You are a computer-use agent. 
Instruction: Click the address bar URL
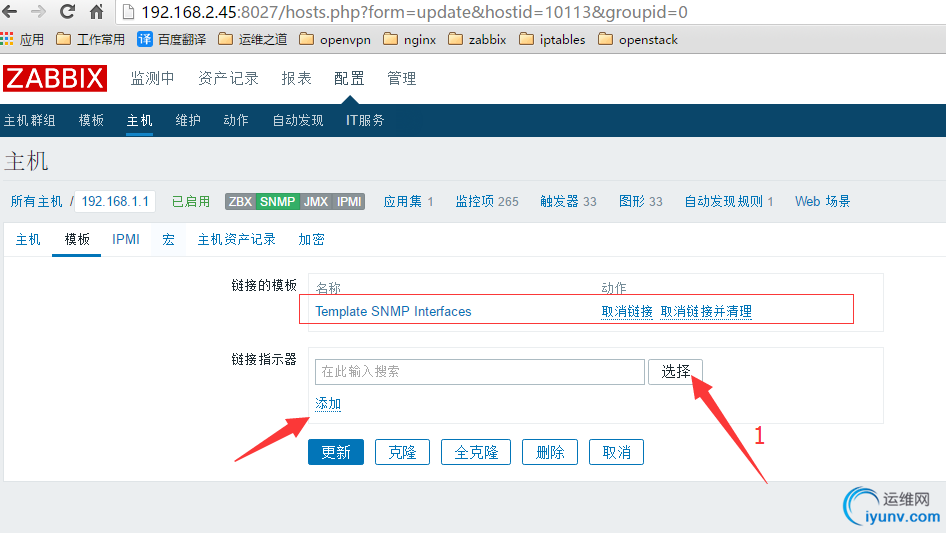(414, 12)
